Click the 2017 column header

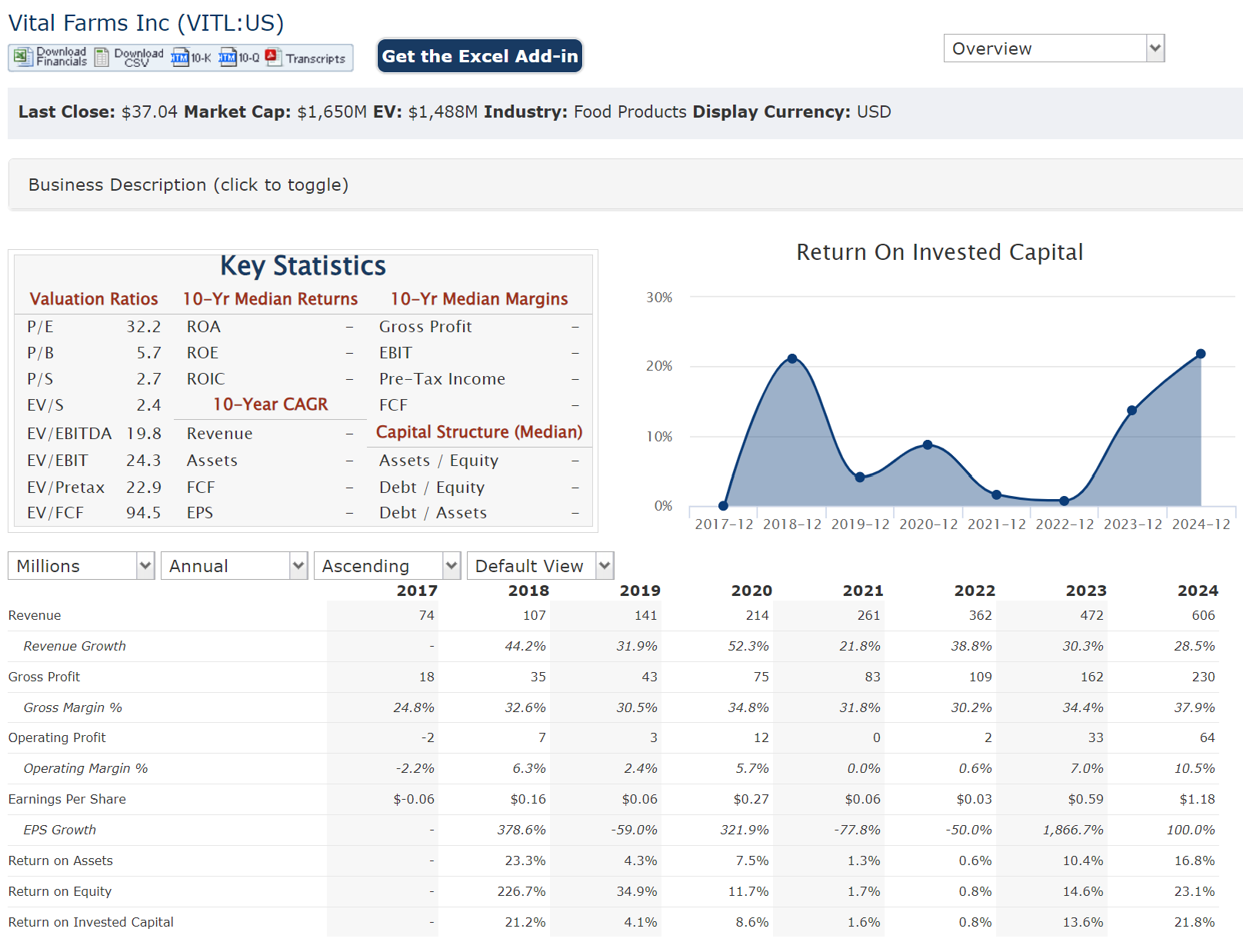(417, 591)
